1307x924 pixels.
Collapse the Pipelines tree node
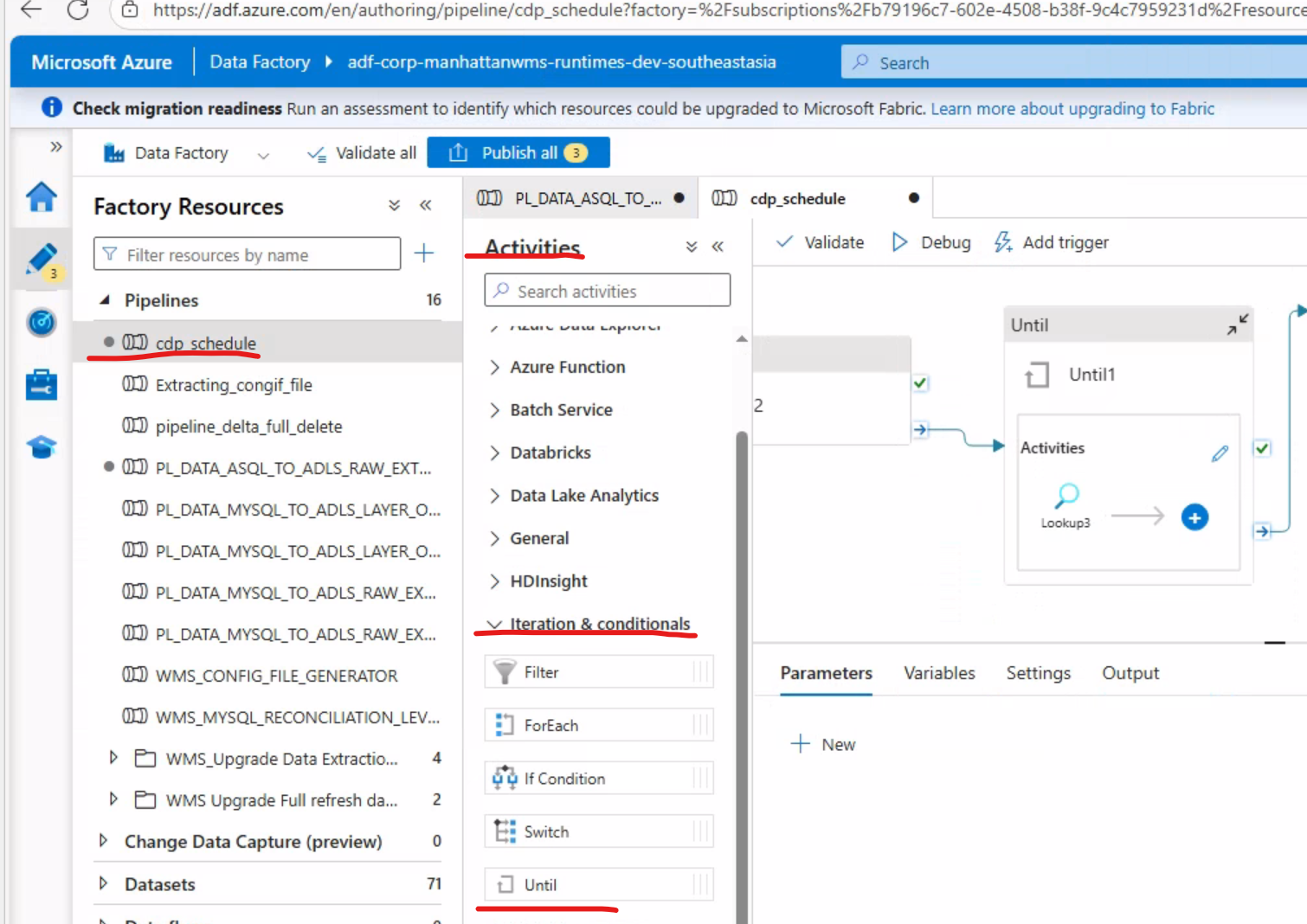click(105, 300)
